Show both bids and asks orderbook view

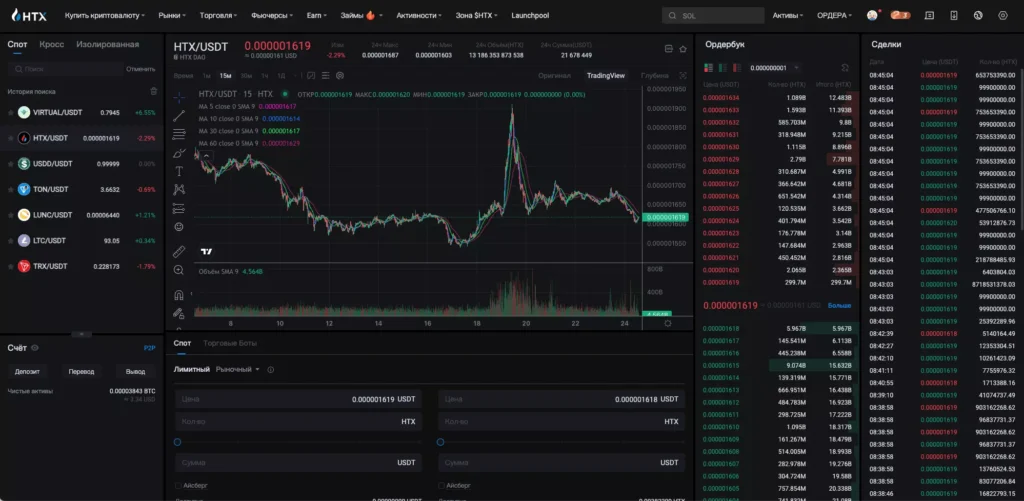tap(708, 67)
